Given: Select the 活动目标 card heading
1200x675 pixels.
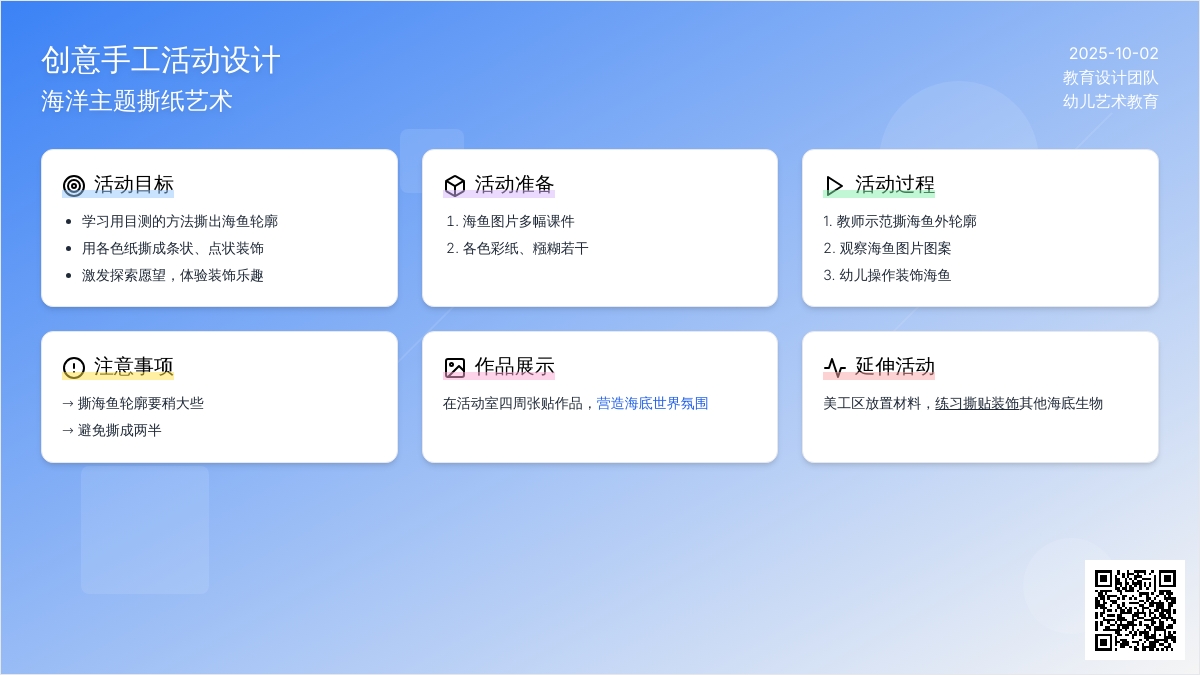Looking at the screenshot, I should [x=134, y=184].
